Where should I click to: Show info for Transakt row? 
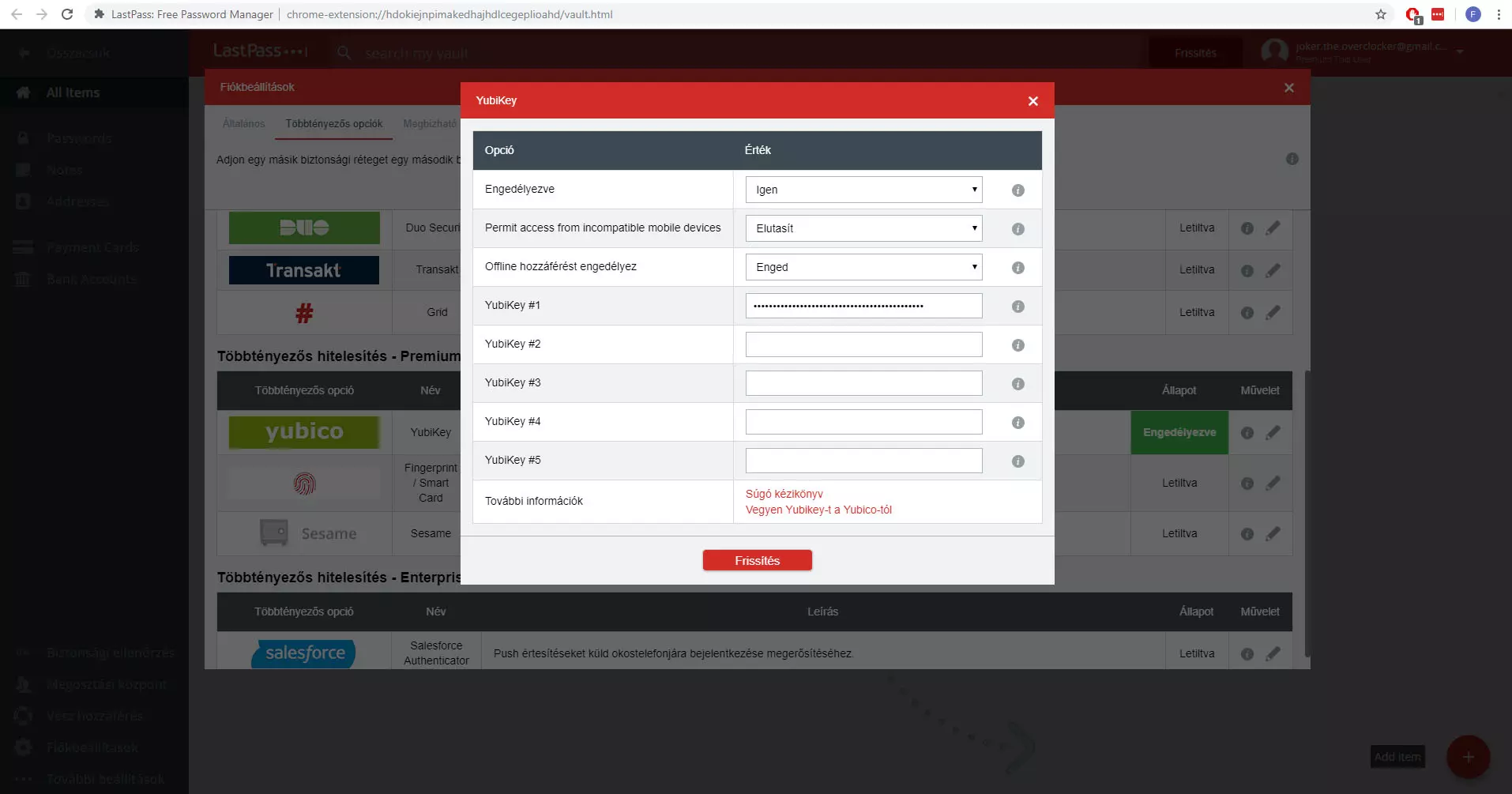pyautogui.click(x=1247, y=271)
